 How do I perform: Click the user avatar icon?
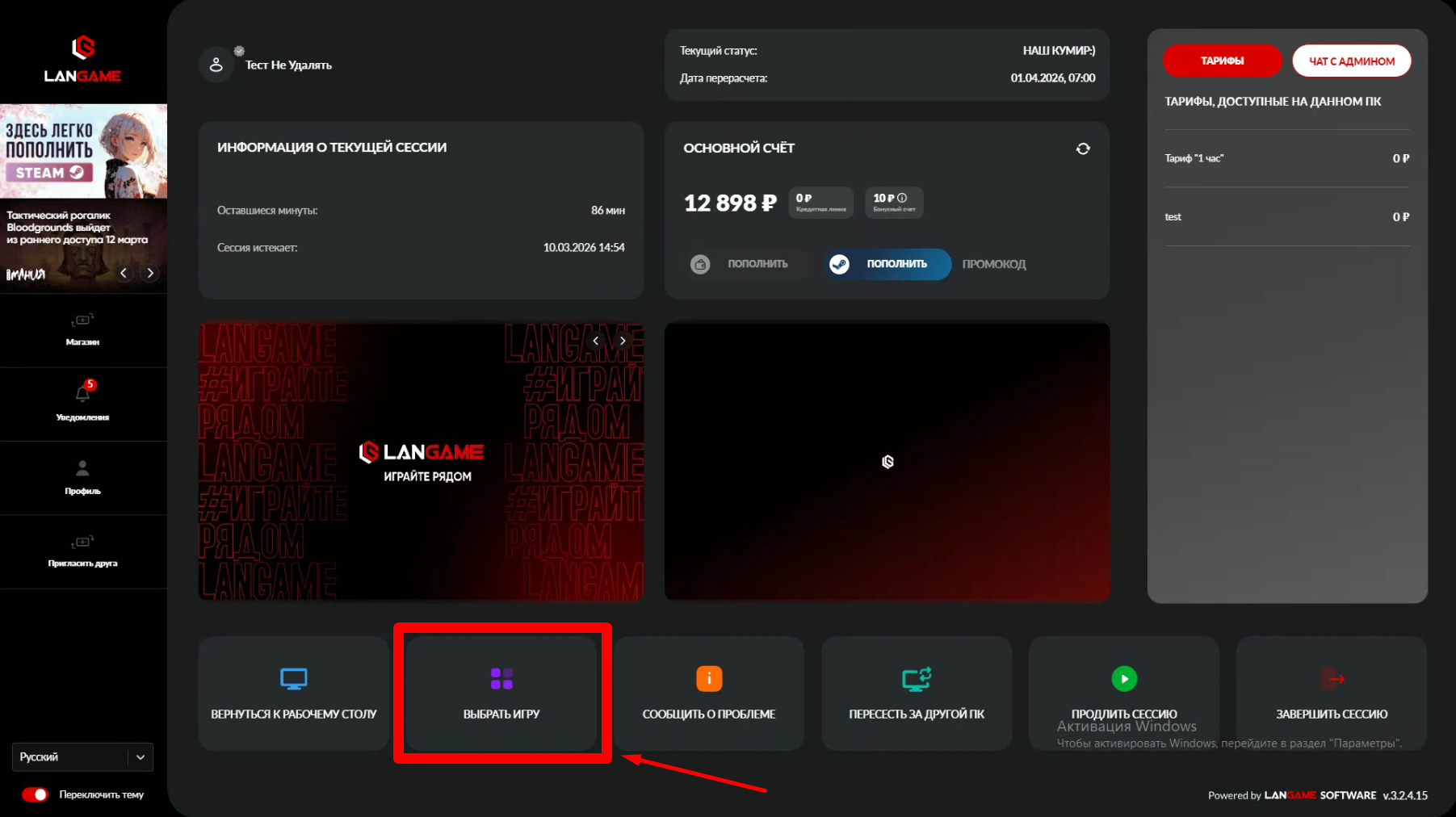[216, 65]
